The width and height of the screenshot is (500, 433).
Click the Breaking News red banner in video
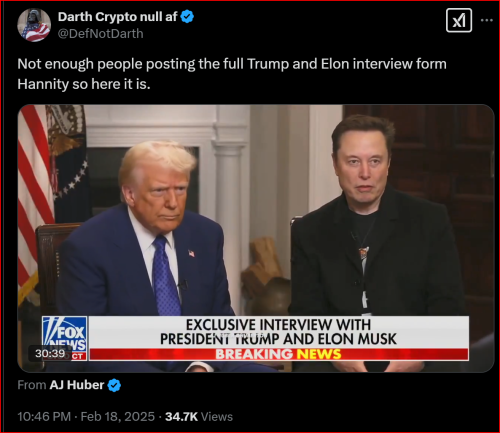(279, 354)
